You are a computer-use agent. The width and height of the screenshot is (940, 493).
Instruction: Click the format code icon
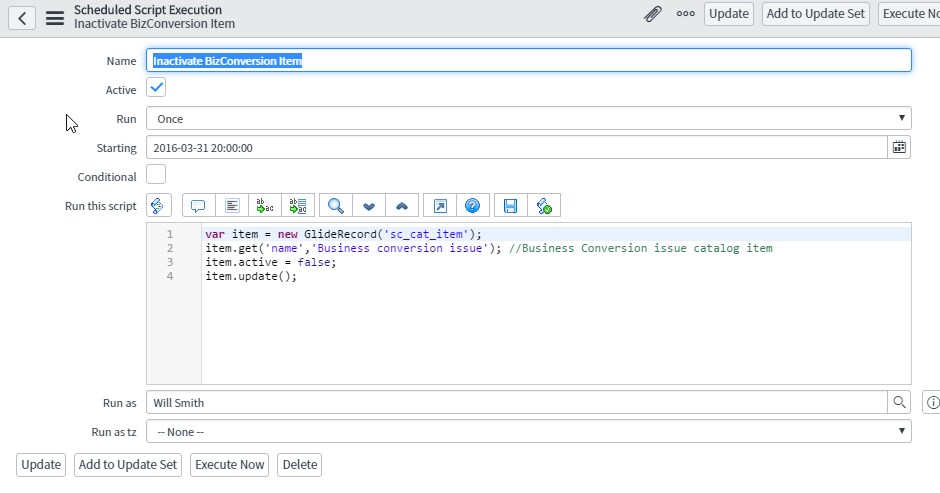[x=232, y=206]
